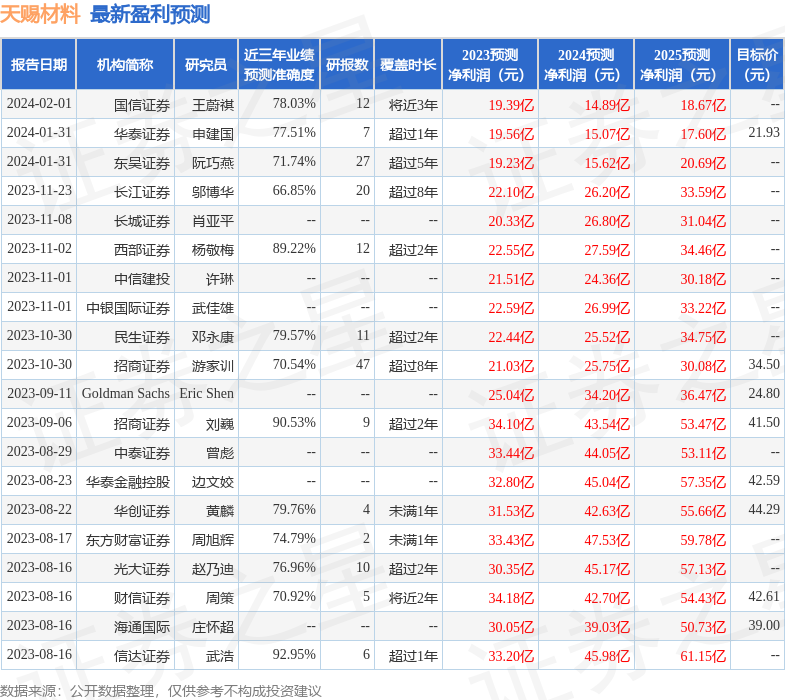Click date cell 2023-11-23
This screenshot has width=785, height=700.
[39, 191]
